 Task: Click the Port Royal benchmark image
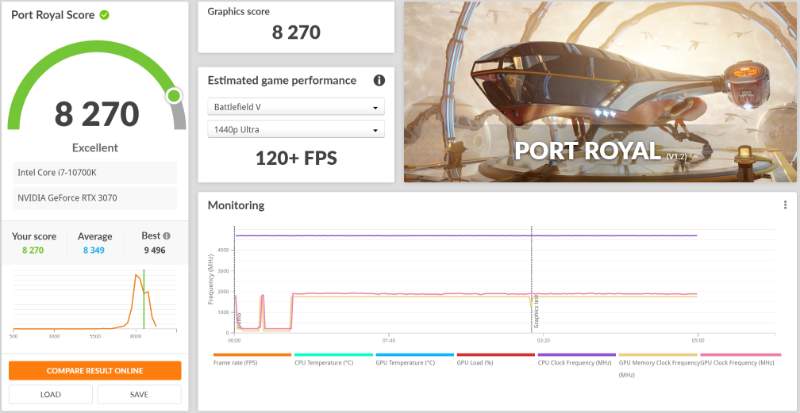click(x=600, y=92)
